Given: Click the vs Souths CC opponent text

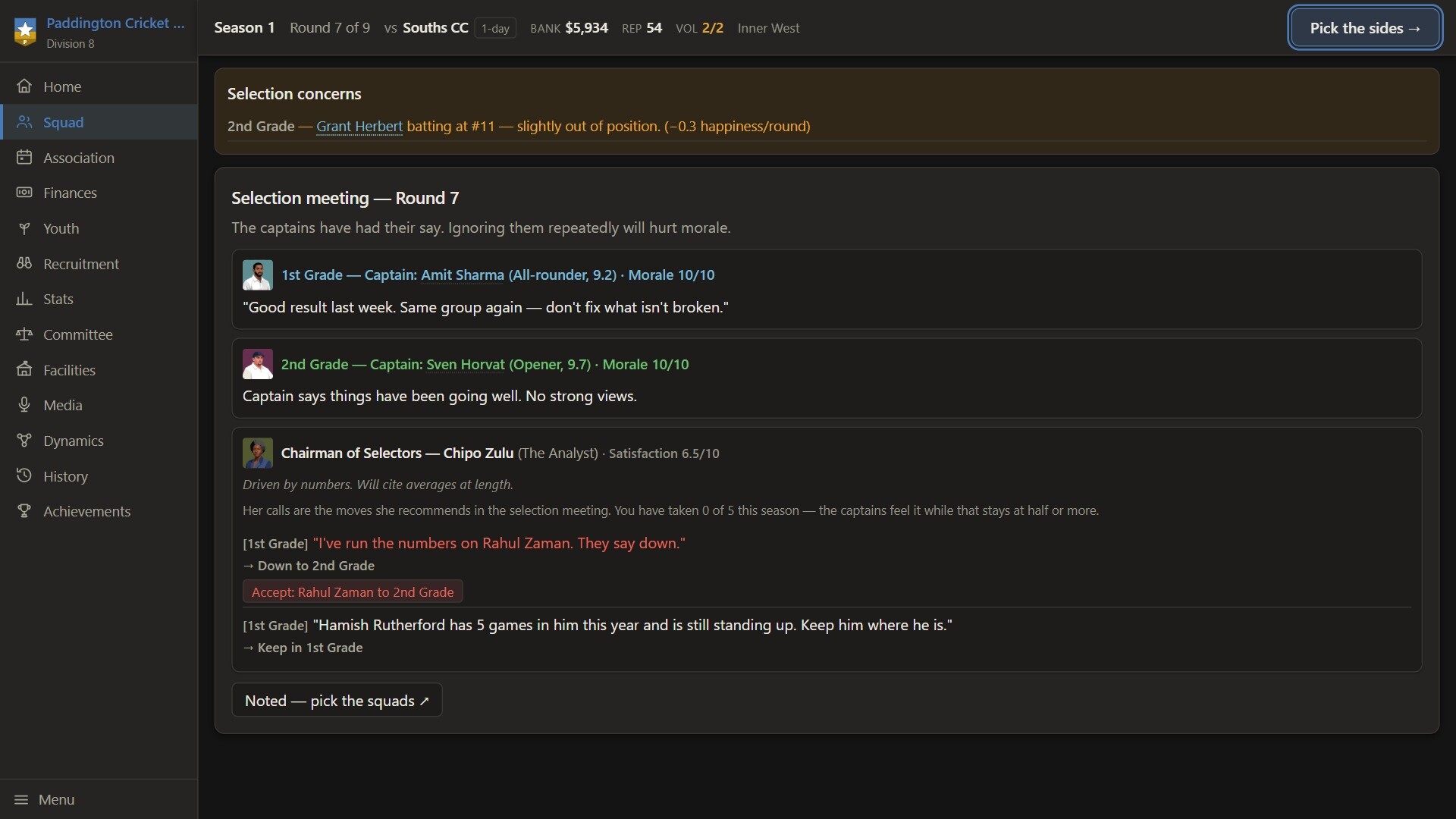Looking at the screenshot, I should point(426,28).
